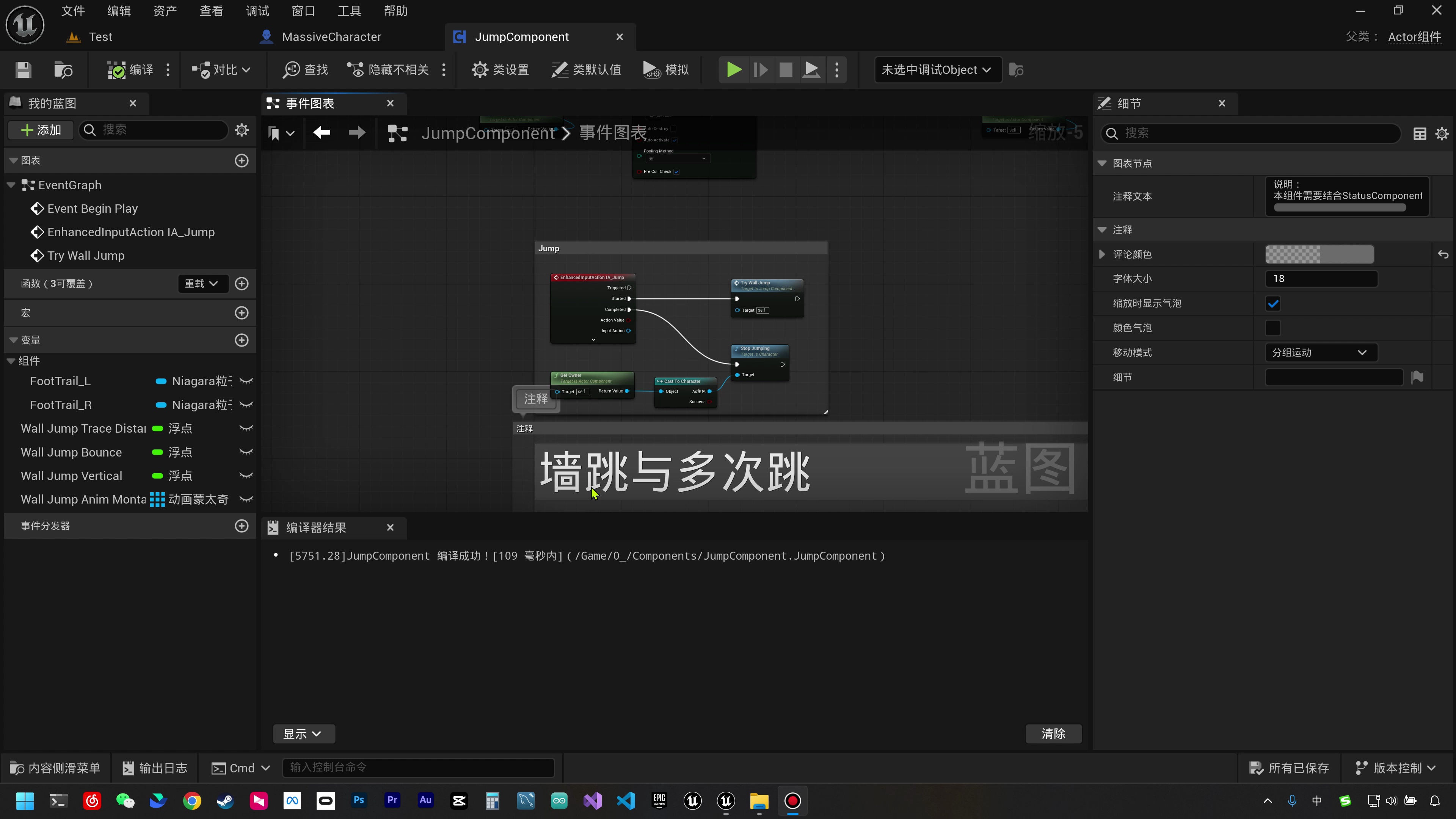Open graph bookmarks dropdown

pyautogui.click(x=281, y=133)
